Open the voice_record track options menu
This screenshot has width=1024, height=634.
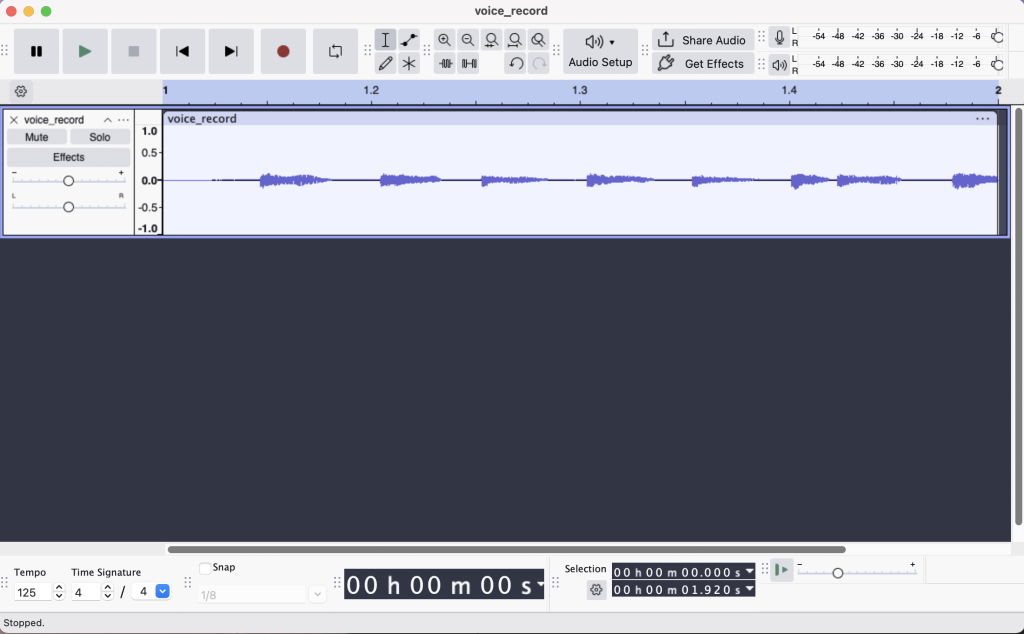coord(123,120)
